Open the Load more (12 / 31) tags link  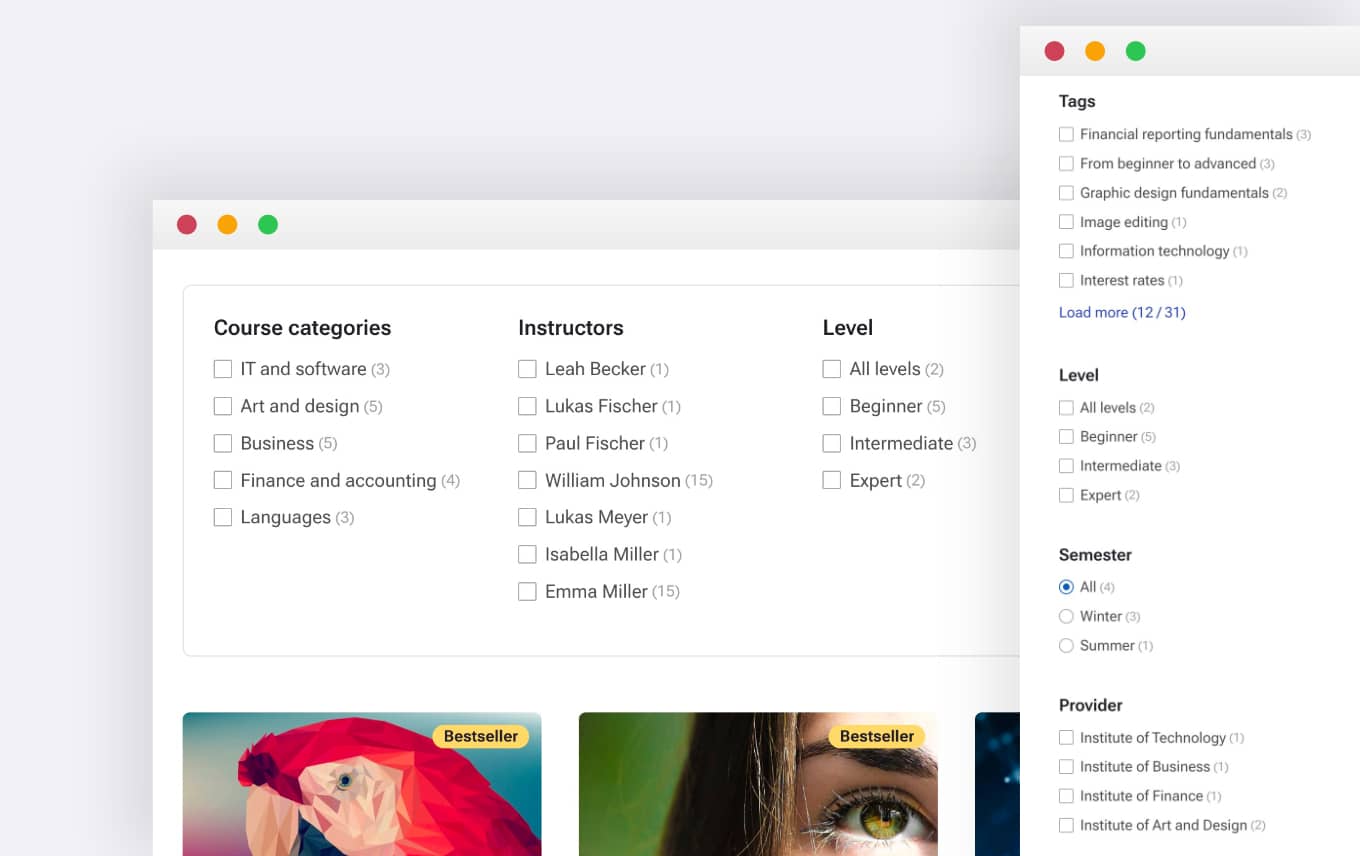coord(1122,312)
